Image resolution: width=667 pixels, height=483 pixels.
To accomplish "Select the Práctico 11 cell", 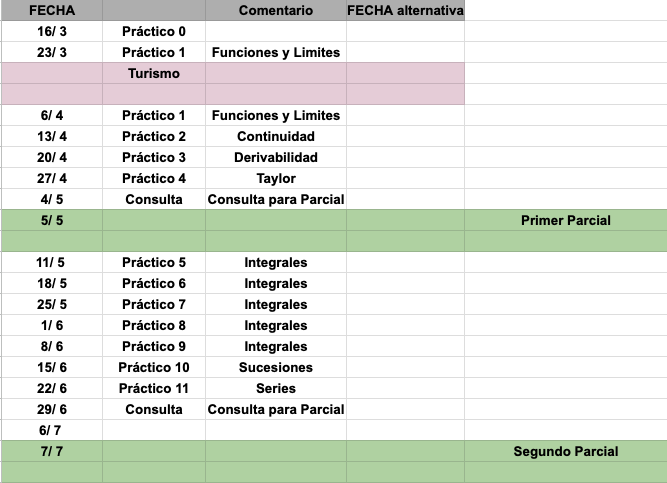I will point(154,388).
